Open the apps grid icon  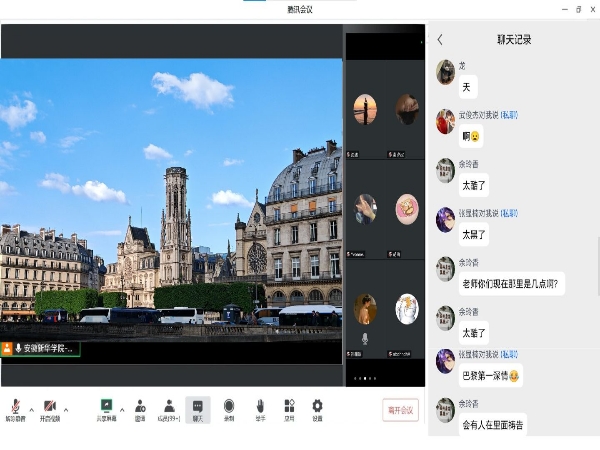(289, 406)
